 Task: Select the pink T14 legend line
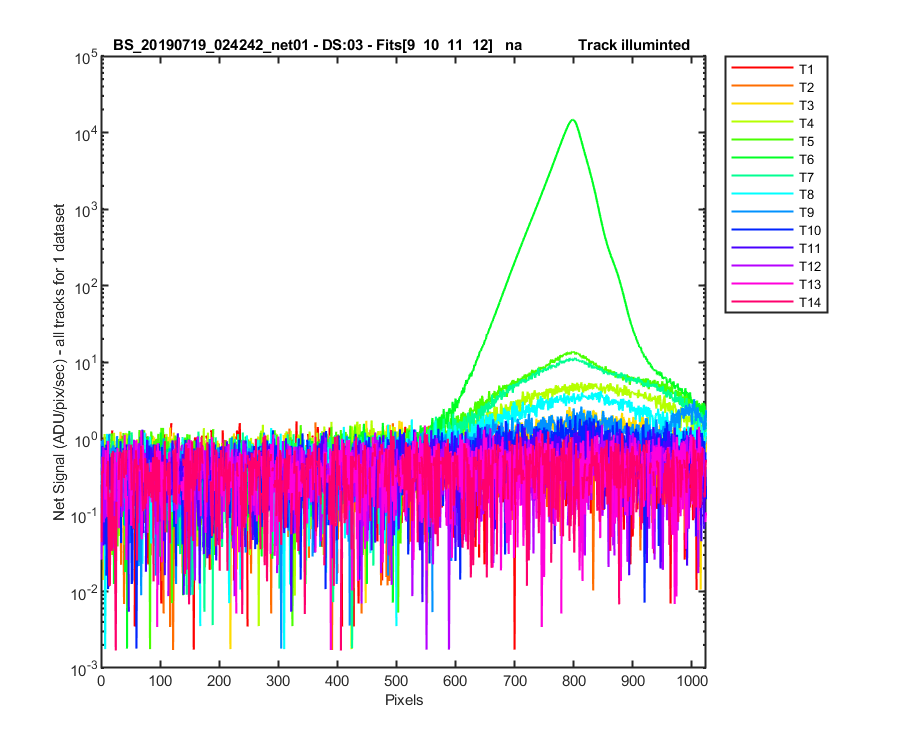point(762,301)
